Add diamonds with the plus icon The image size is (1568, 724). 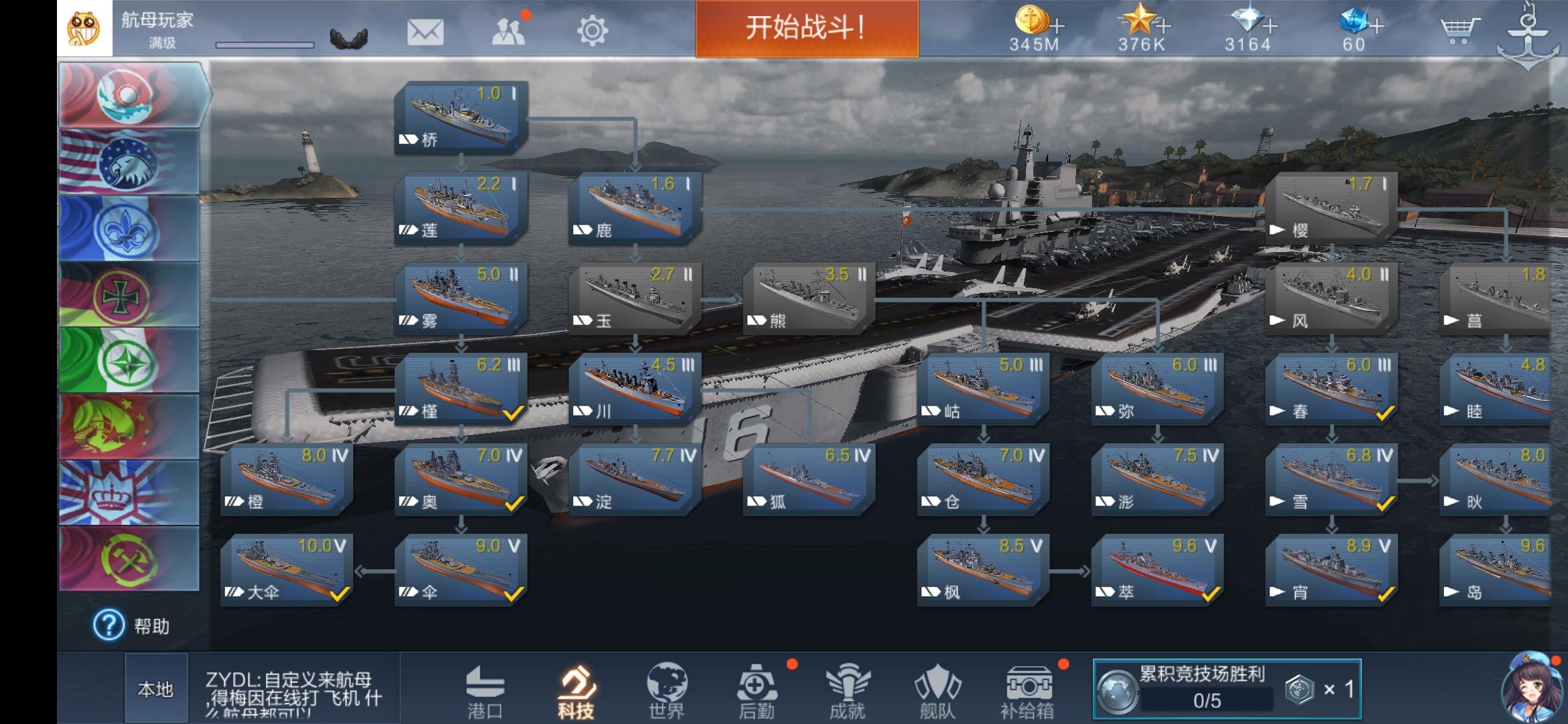[x=1269, y=27]
